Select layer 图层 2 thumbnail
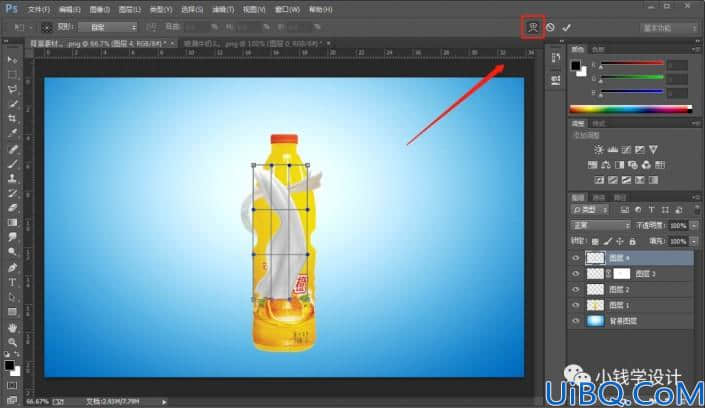705x408 pixels. pyautogui.click(x=595, y=290)
